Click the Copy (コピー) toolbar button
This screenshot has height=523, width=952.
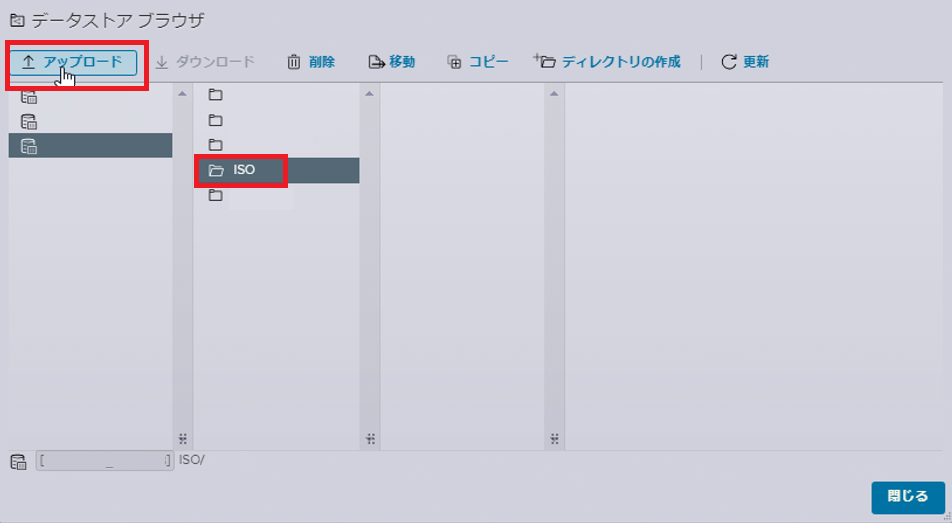478,62
